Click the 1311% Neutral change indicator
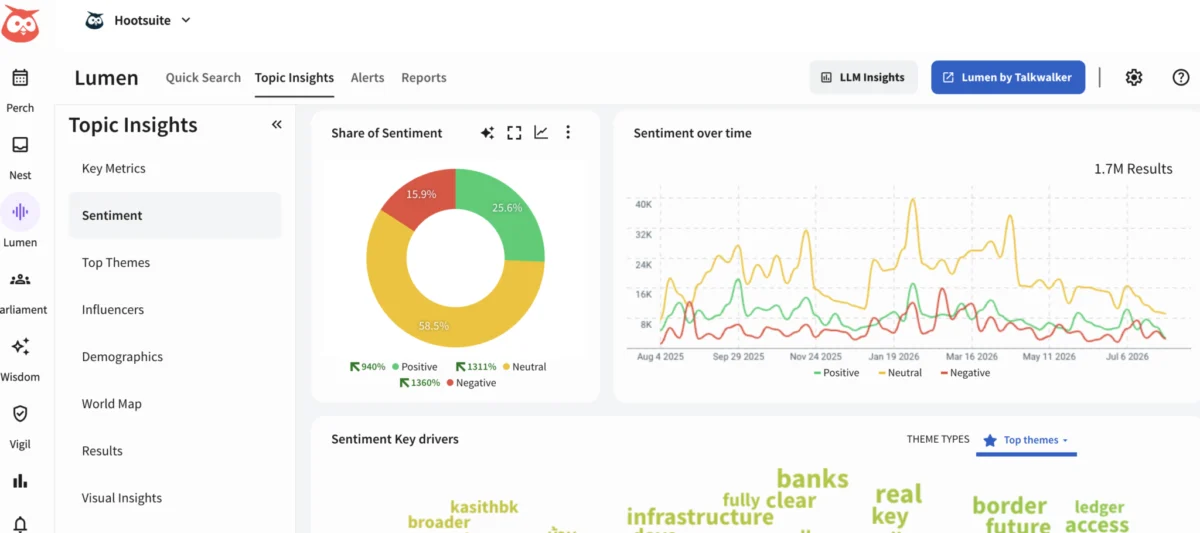 click(x=476, y=367)
